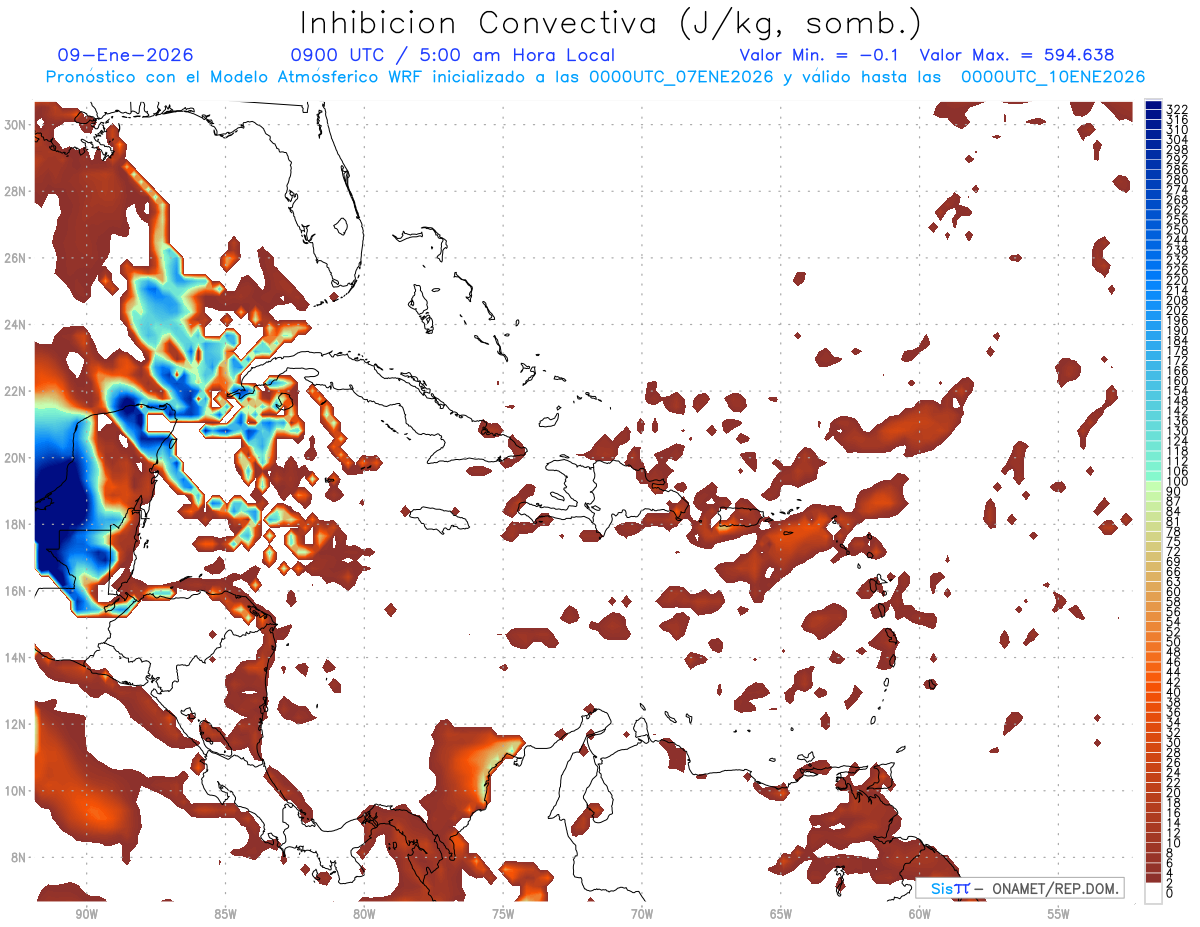Viewport: 1200px width, 927px height.
Task: Click the "14N" latitude label
Action: (x=17, y=658)
